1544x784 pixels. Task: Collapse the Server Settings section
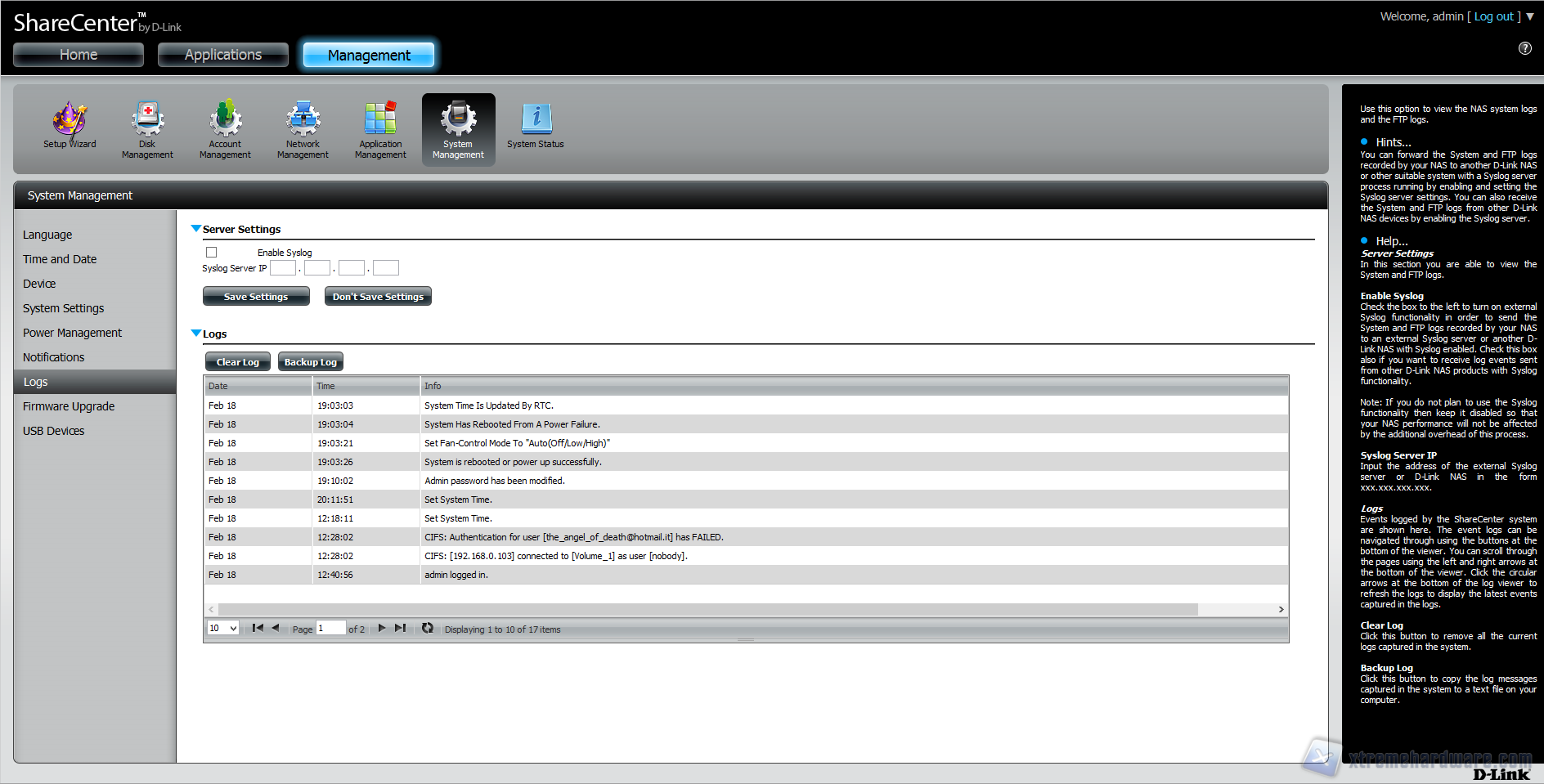click(196, 229)
